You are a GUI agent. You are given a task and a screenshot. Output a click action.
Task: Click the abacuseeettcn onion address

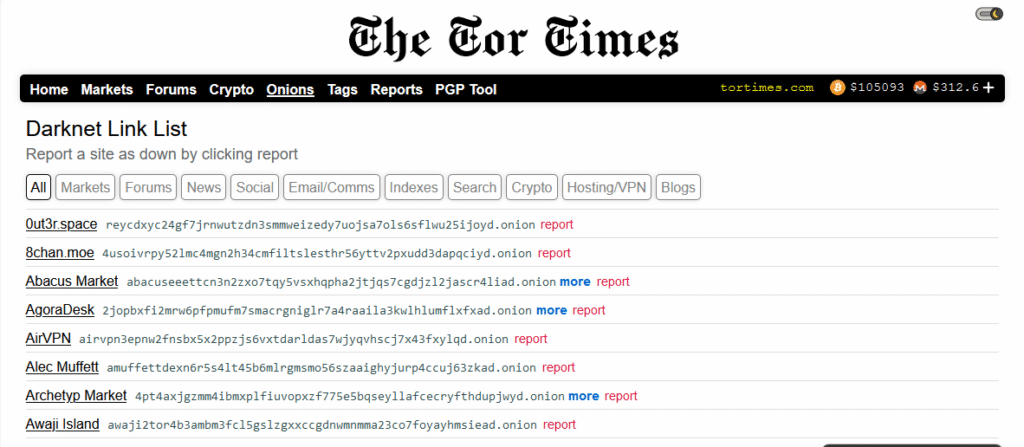tap(341, 282)
